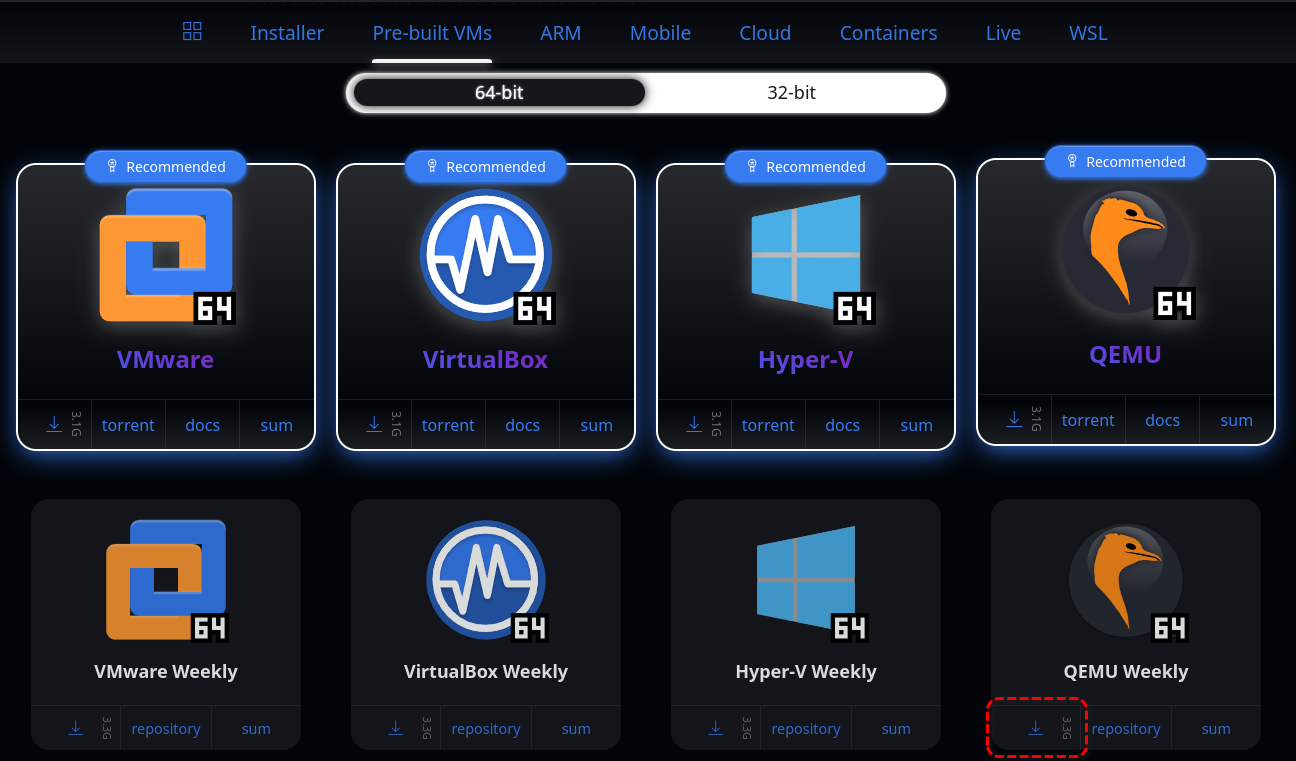Open the Mobile tab
Viewport: 1296px width, 761px height.
[660, 33]
